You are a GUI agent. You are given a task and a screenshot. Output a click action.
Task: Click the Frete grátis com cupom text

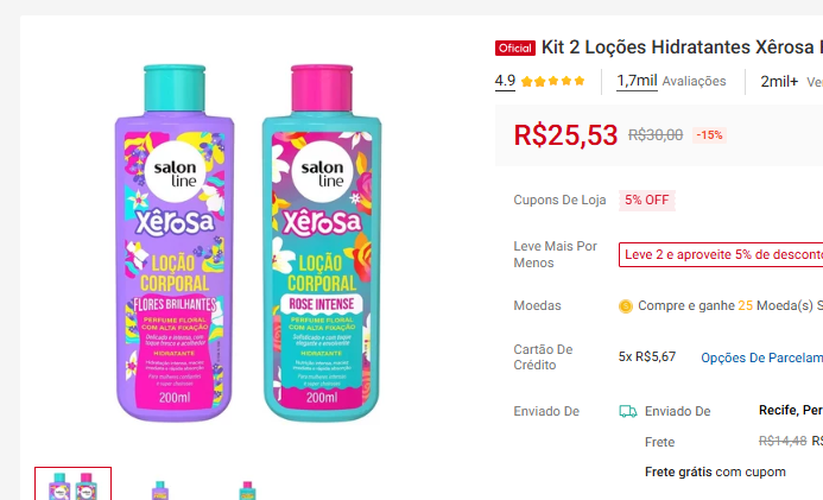715,472
